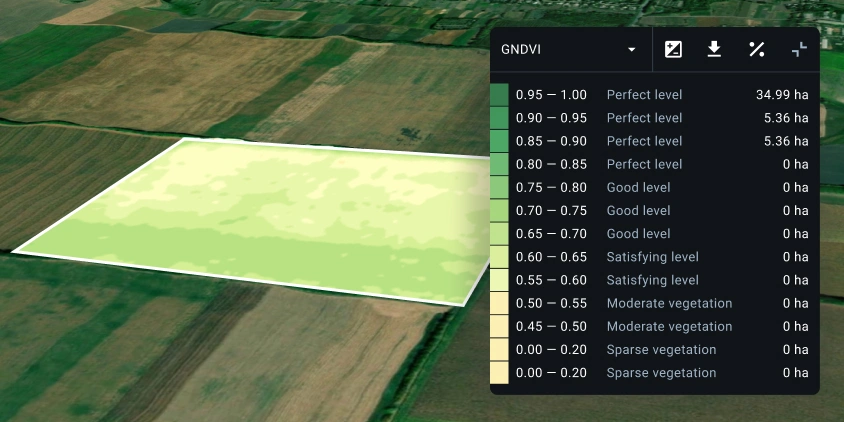Image resolution: width=844 pixels, height=422 pixels.
Task: Pick the 0.55 — 0.60 swatch
Action: point(499,280)
